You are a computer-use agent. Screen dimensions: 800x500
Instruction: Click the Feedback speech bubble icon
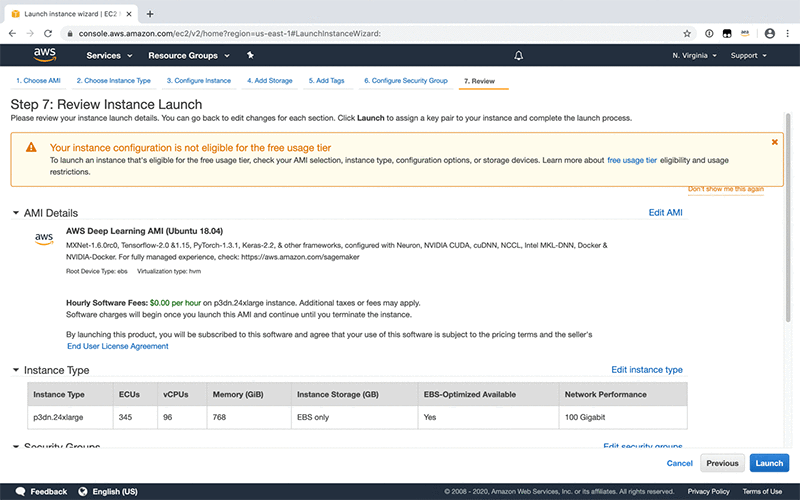(x=20, y=491)
